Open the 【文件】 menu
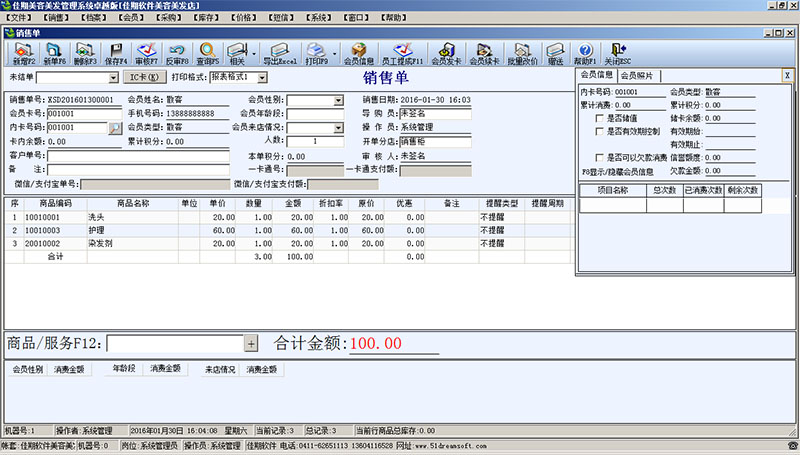Screen dimensions: 800x455 coord(19,17)
